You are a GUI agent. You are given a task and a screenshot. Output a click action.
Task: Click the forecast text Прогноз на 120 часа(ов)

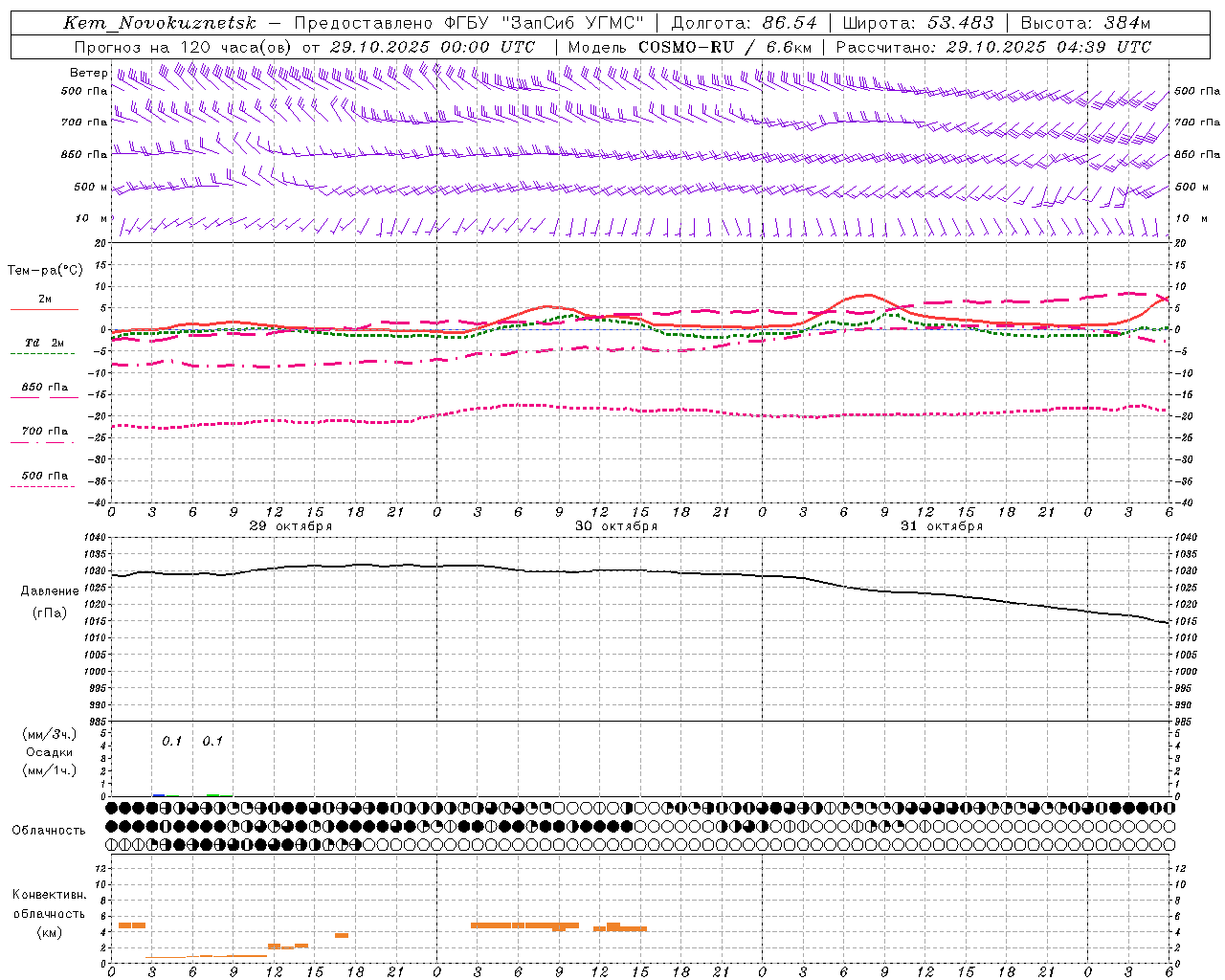pos(182,47)
